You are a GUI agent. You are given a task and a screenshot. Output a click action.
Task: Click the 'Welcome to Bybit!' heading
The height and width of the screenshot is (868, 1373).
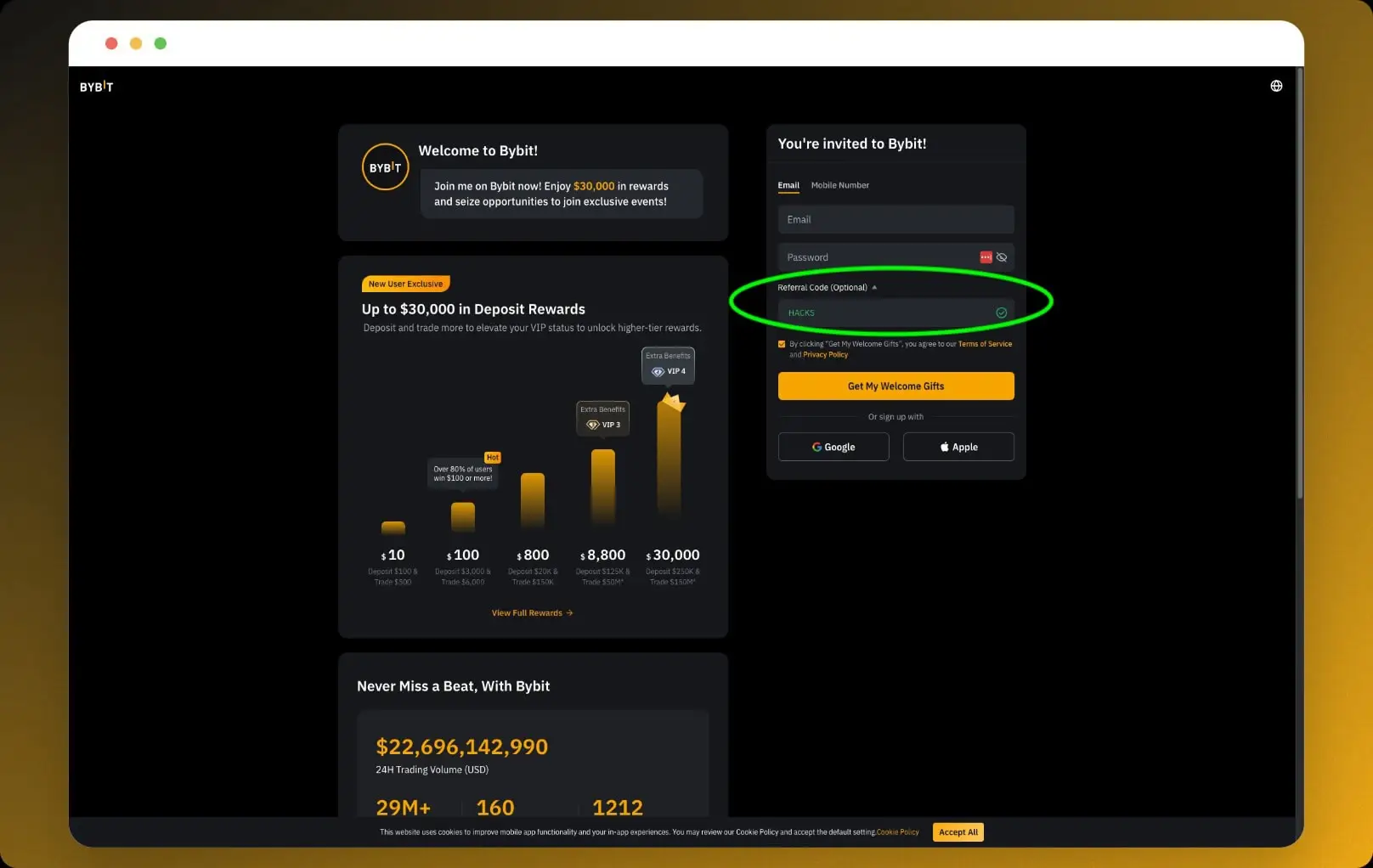tap(478, 151)
